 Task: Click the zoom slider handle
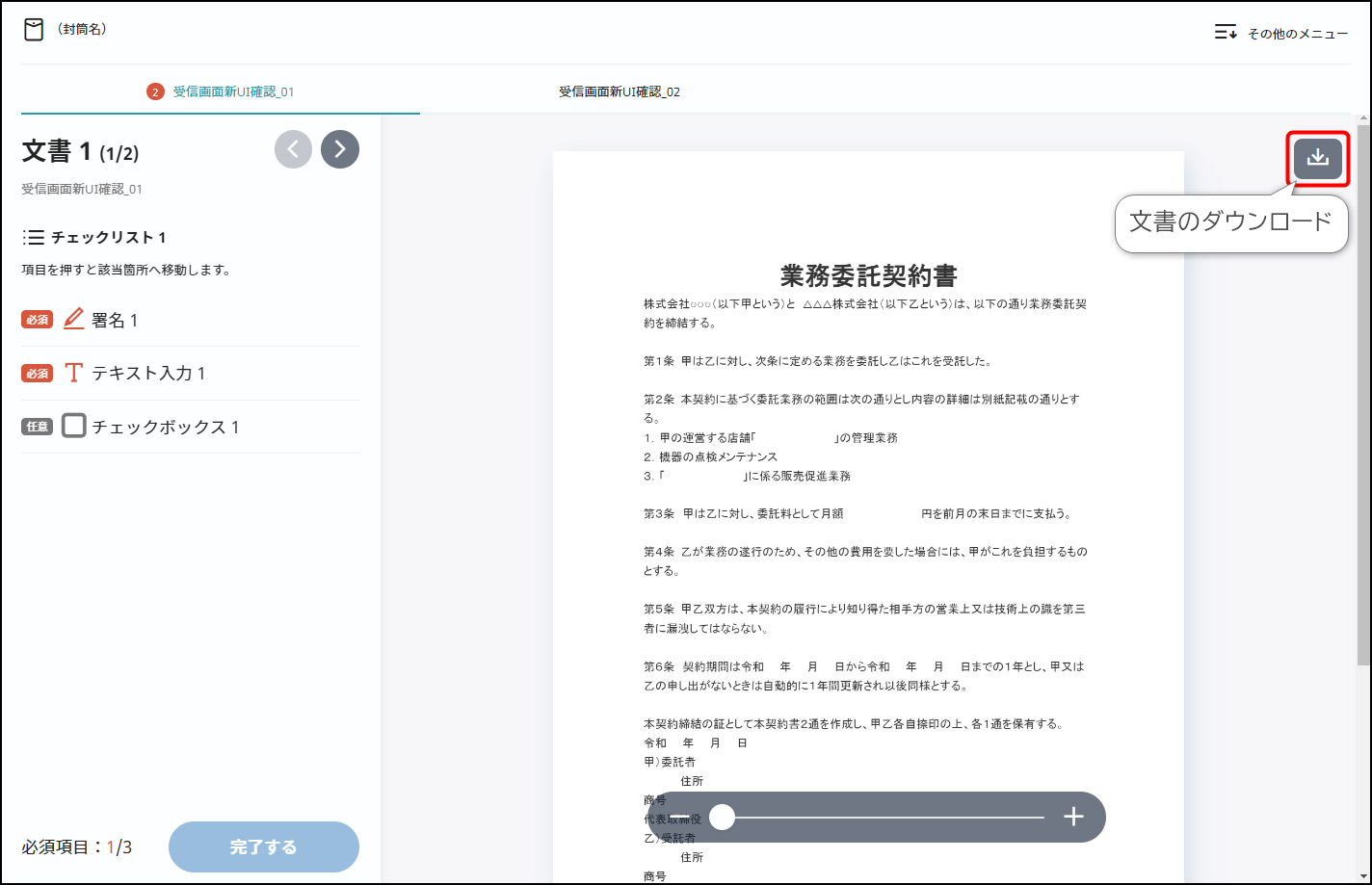pos(722,818)
